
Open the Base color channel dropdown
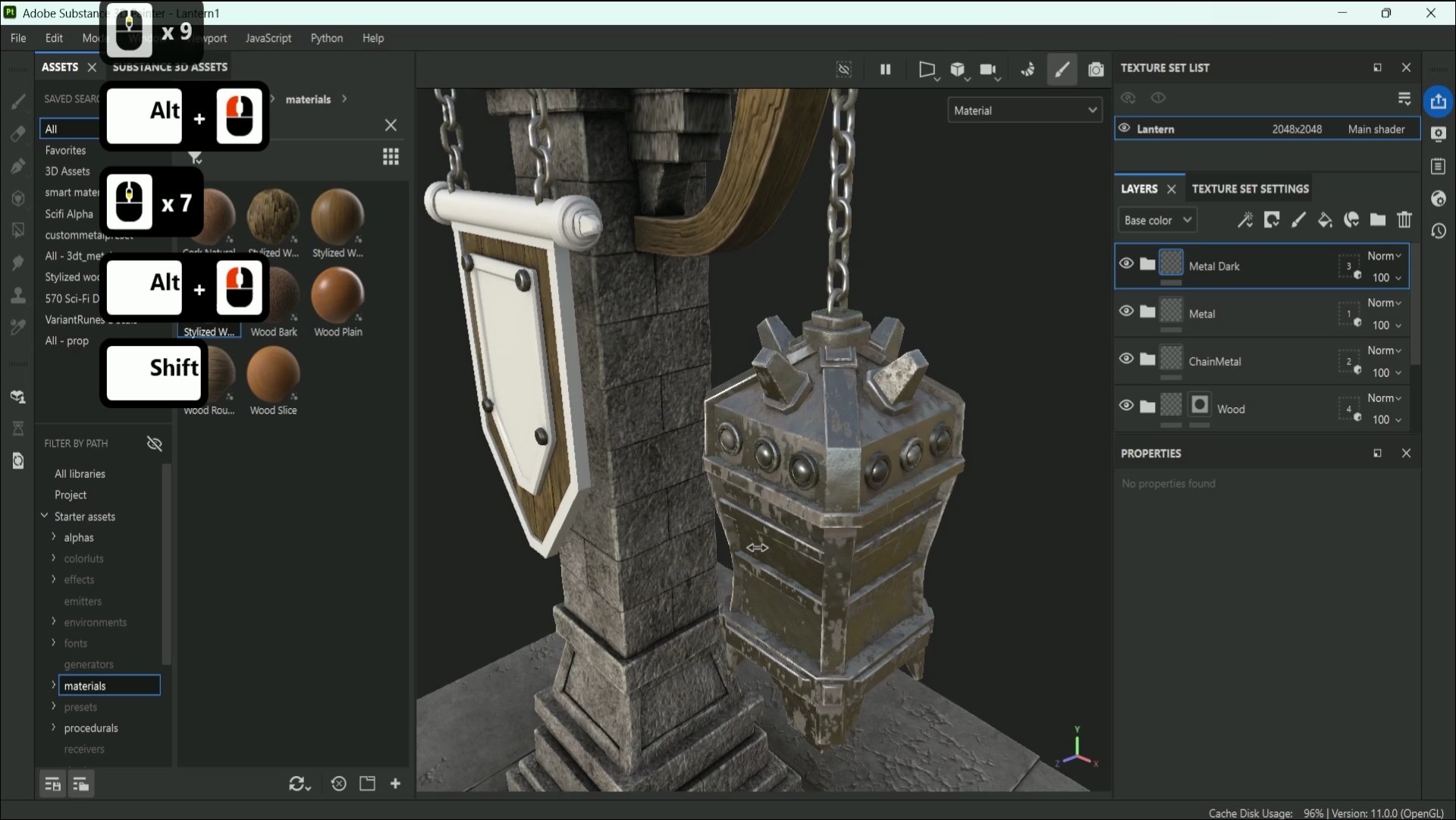tap(1157, 220)
